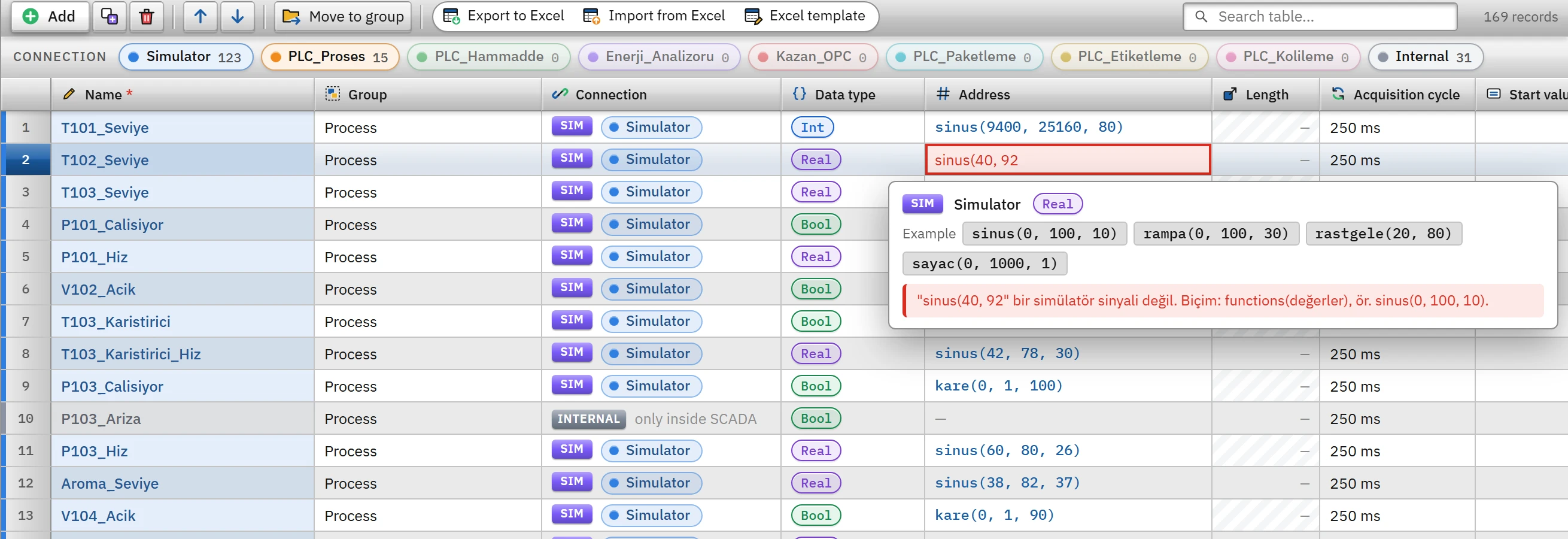This screenshot has width=1568, height=539.
Task: Toggle PLC_Kolileme connection filter
Action: click(1288, 57)
